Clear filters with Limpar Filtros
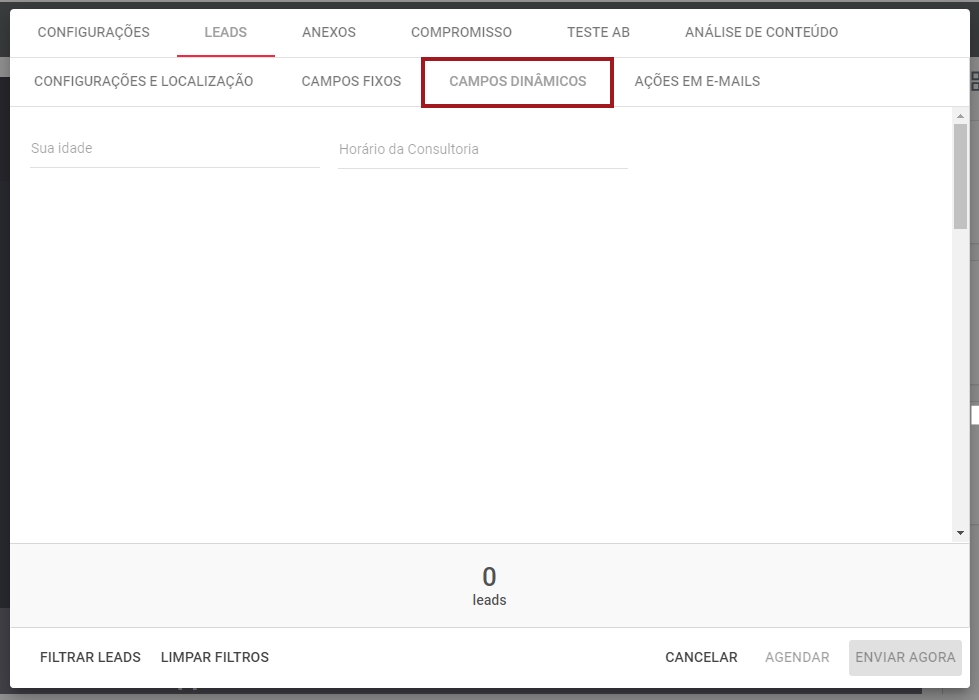Viewport: 979px width, 700px height. 214,657
